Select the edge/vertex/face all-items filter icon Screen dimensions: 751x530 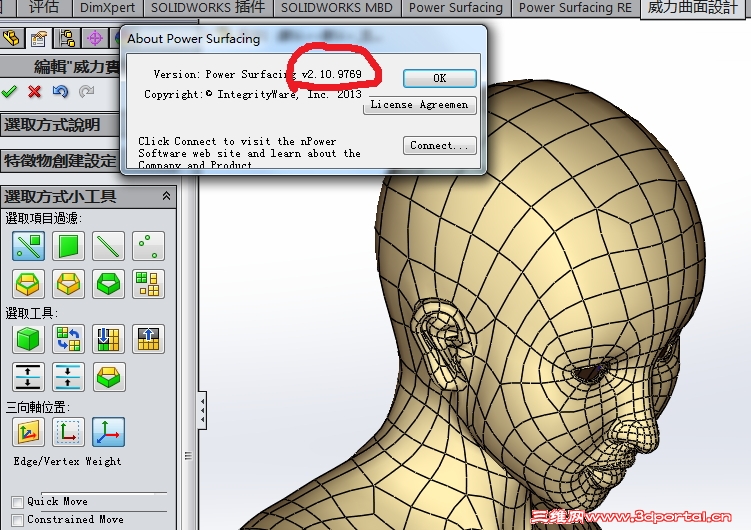tap(28, 246)
